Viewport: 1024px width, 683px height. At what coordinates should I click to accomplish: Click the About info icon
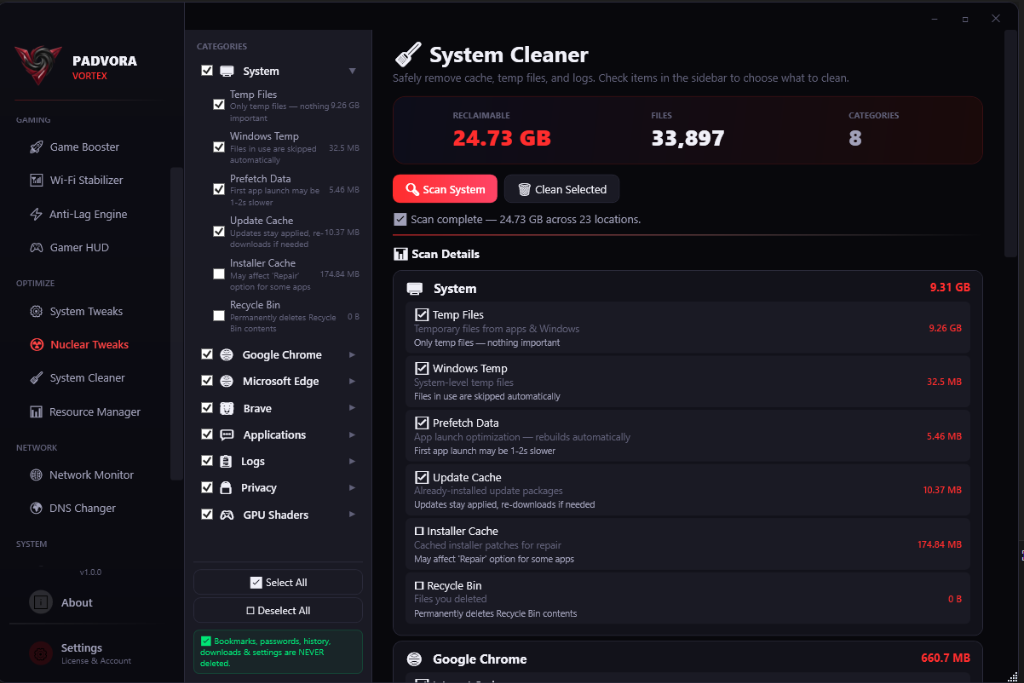40,602
